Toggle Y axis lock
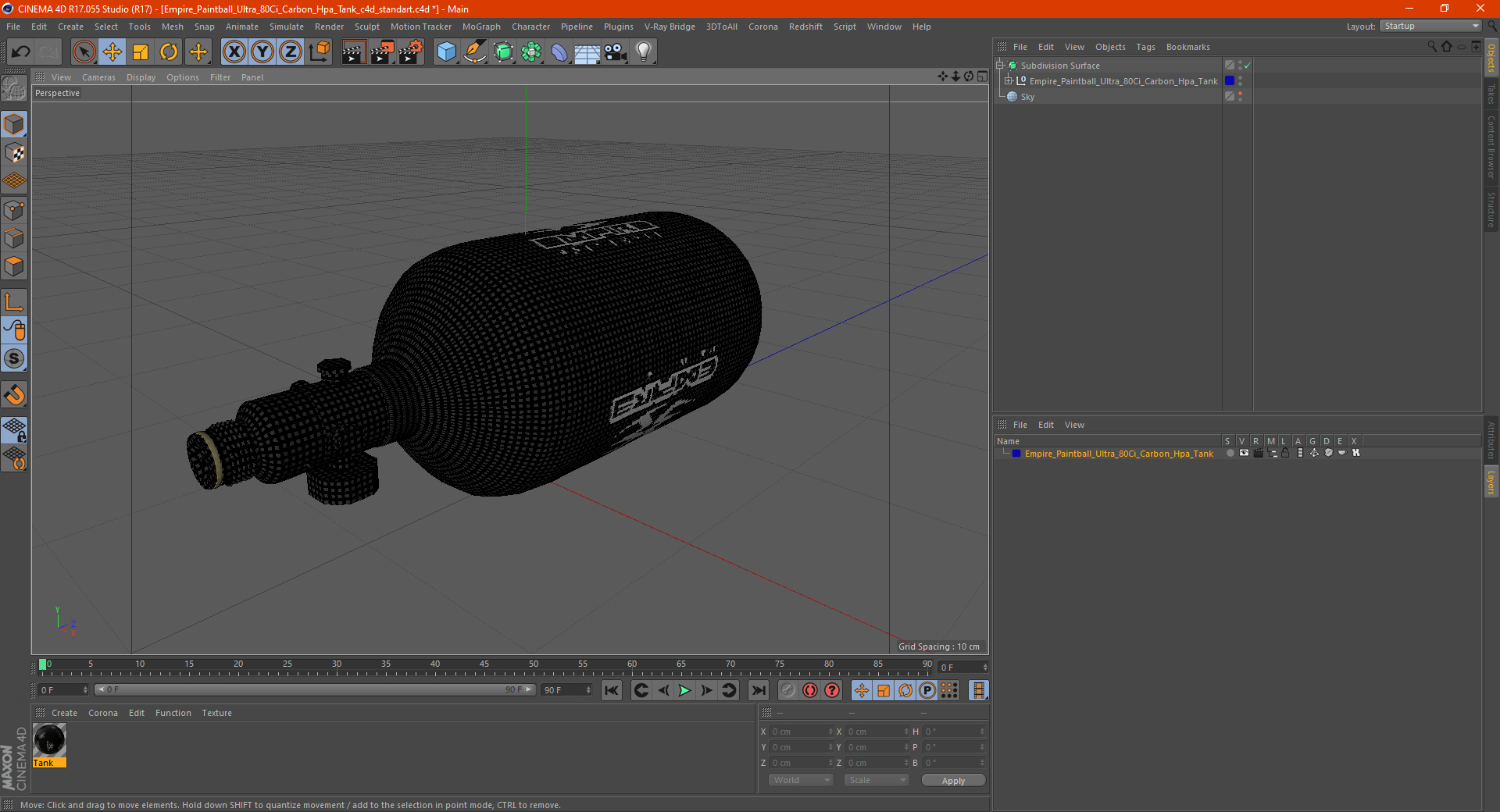Screen dimensions: 1500x812 [x=262, y=52]
